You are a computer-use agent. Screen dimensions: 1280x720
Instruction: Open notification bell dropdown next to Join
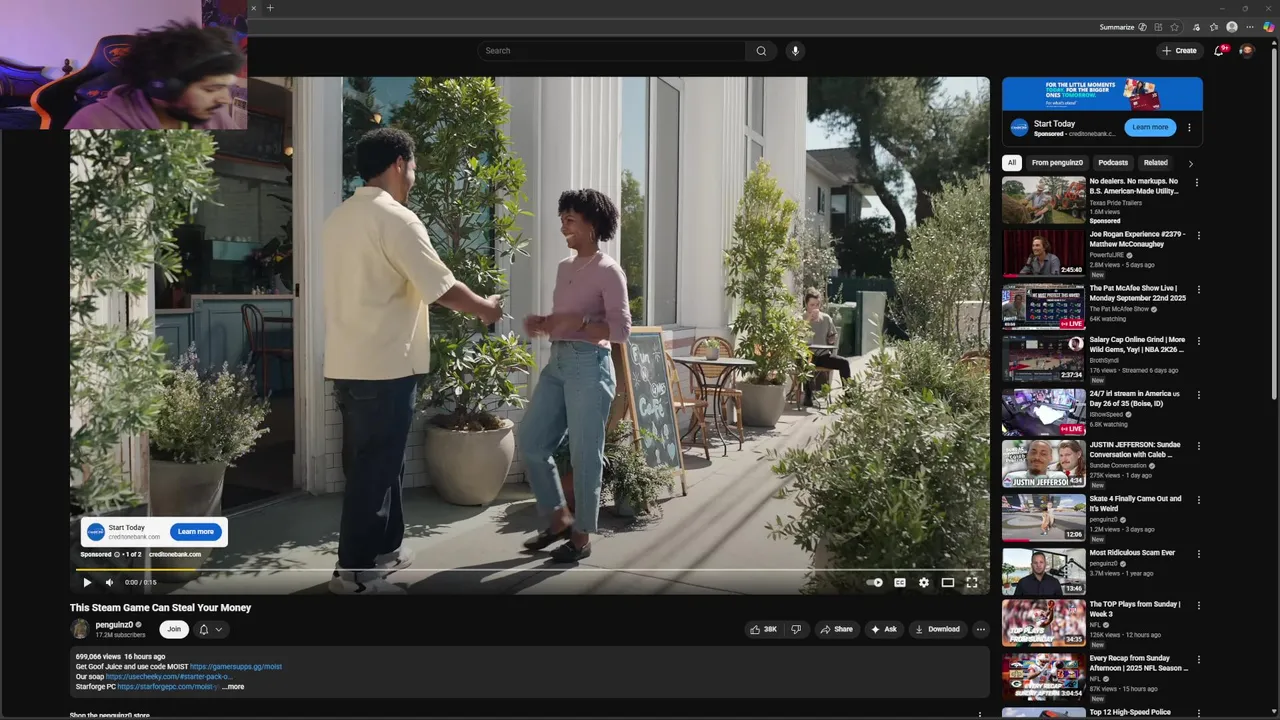pos(210,629)
